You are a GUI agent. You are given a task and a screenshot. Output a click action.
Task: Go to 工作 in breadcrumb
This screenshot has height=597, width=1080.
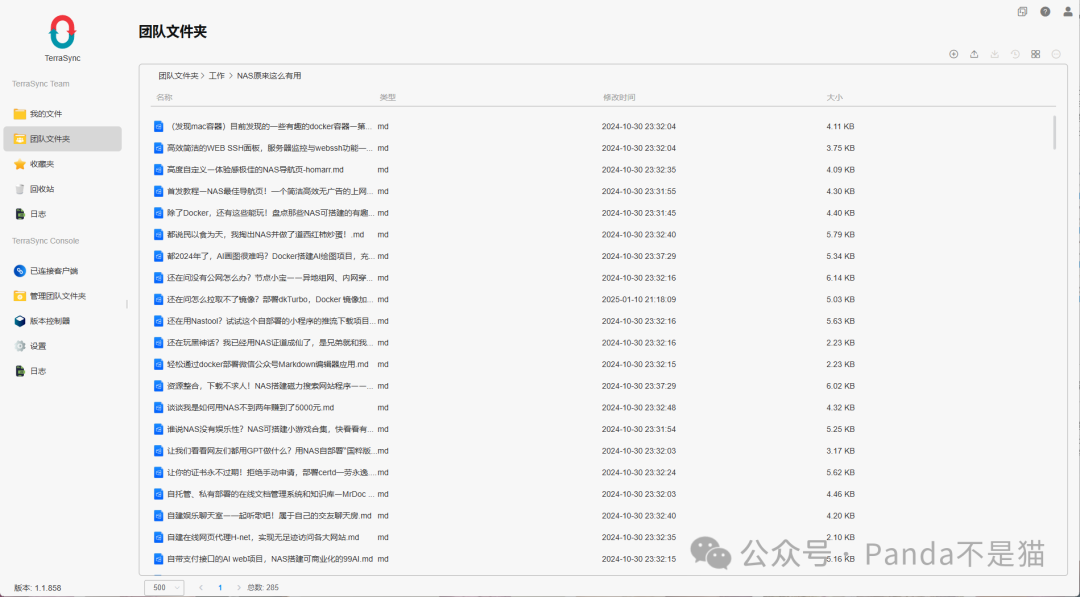pyautogui.click(x=217, y=76)
